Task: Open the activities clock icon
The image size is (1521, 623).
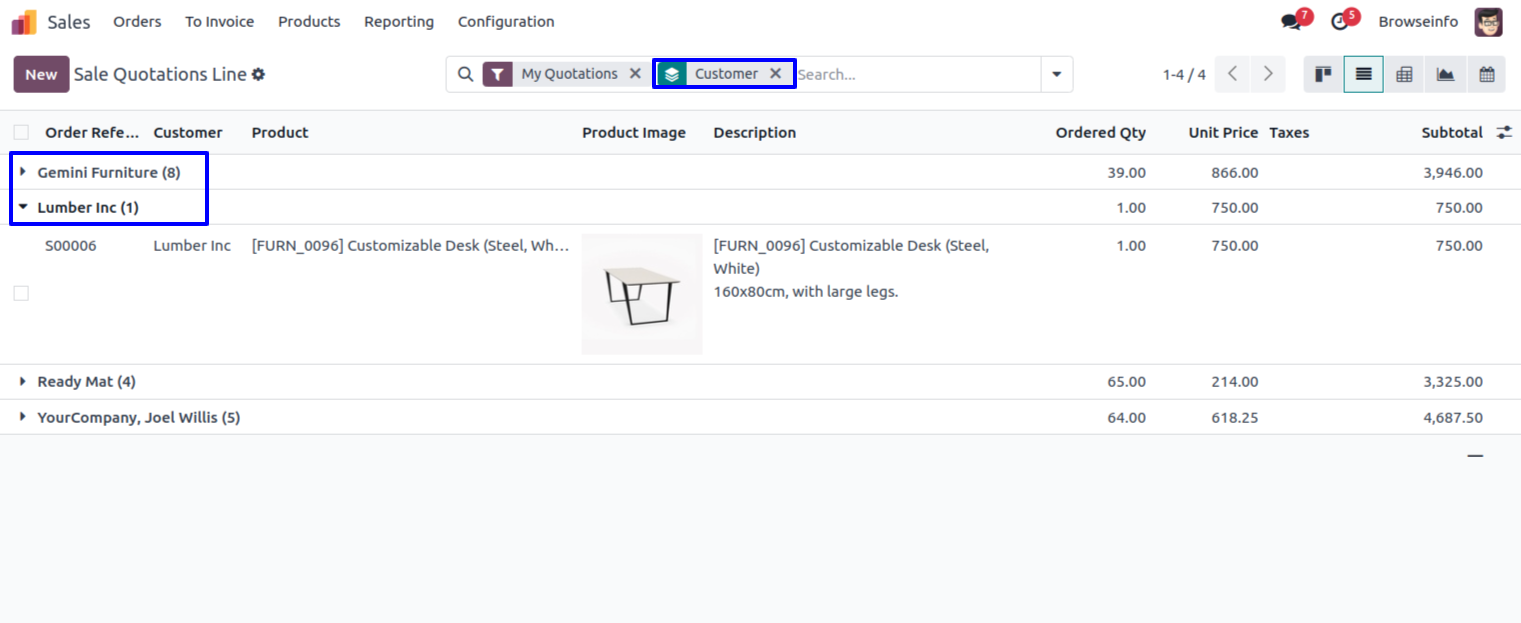Action: point(1340,22)
